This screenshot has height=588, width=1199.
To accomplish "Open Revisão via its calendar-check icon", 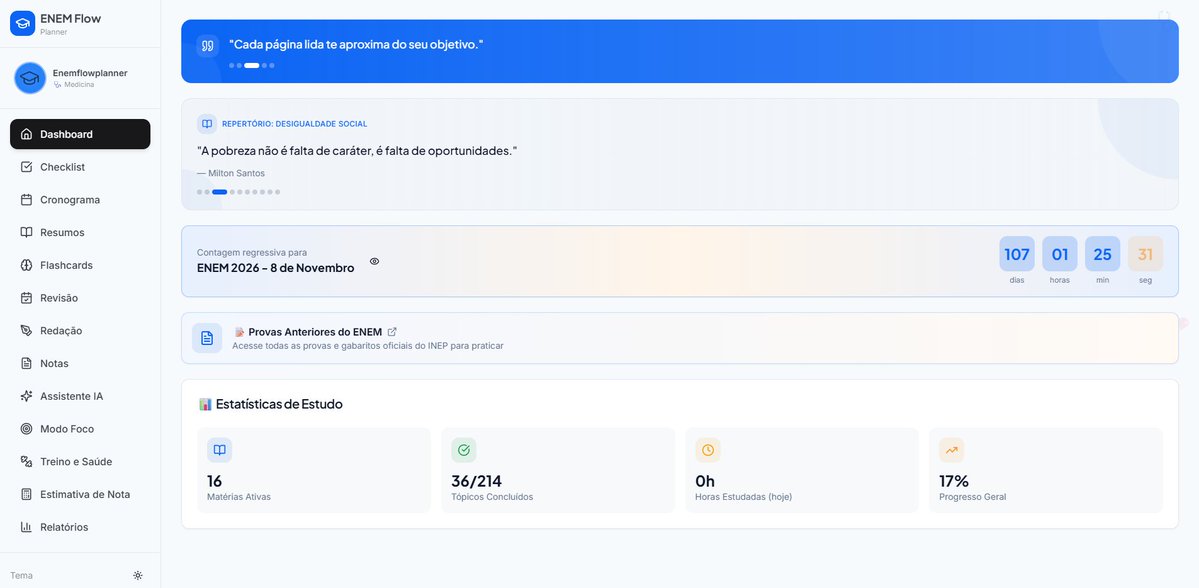I will coord(26,298).
